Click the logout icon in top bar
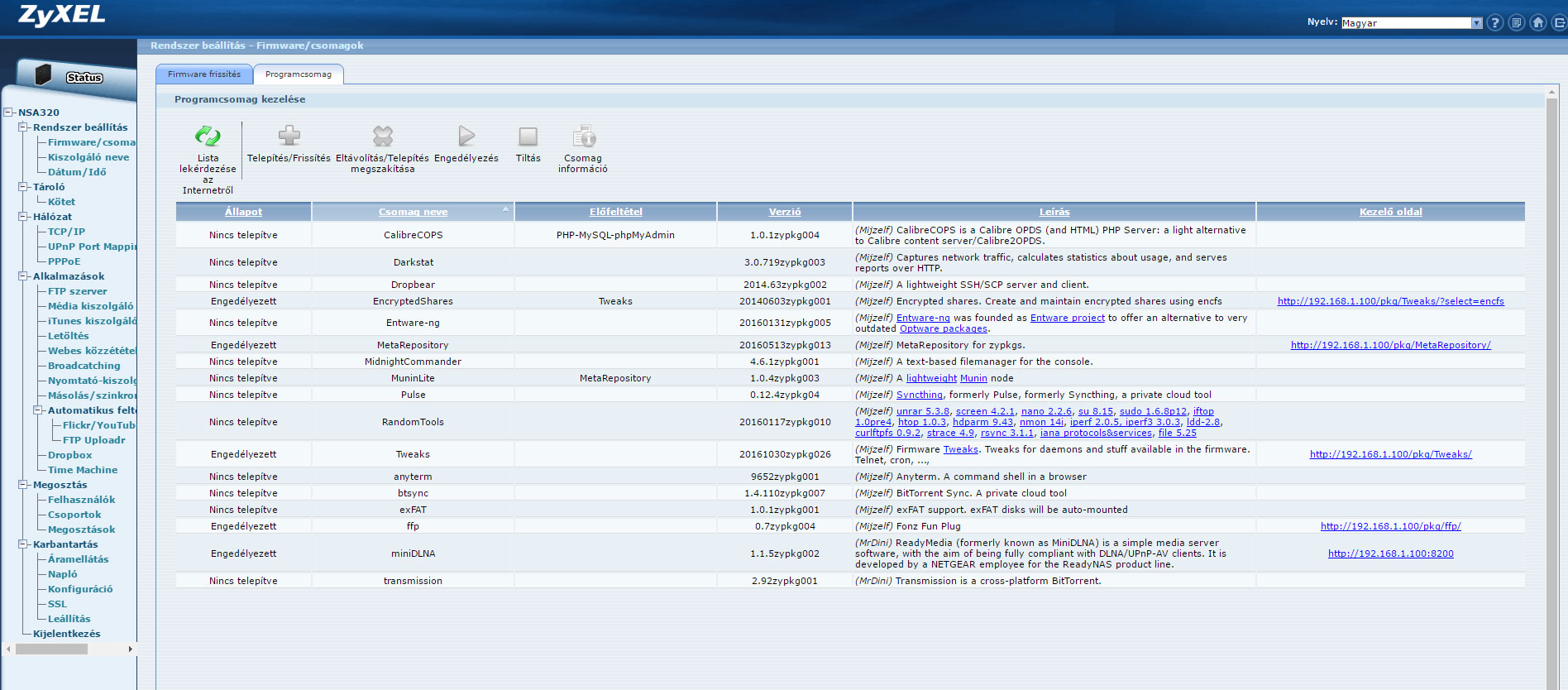1568x690 pixels. point(1559,22)
